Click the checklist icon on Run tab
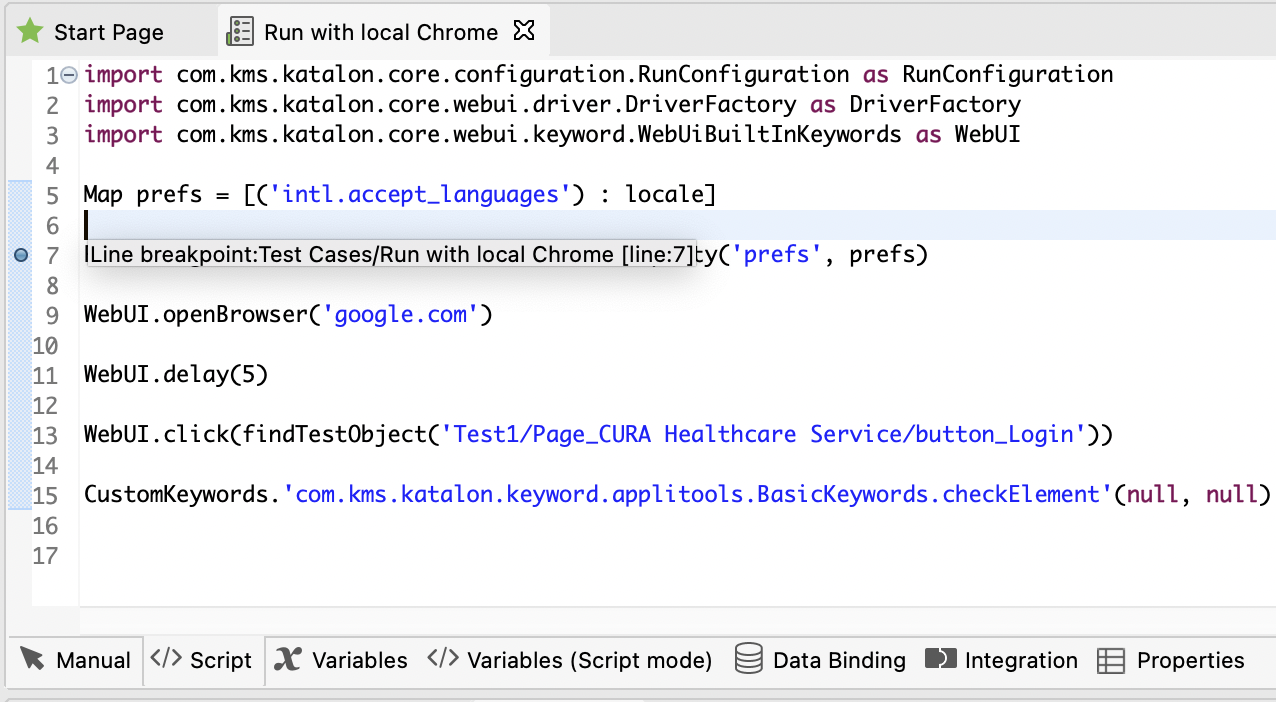 tap(239, 31)
